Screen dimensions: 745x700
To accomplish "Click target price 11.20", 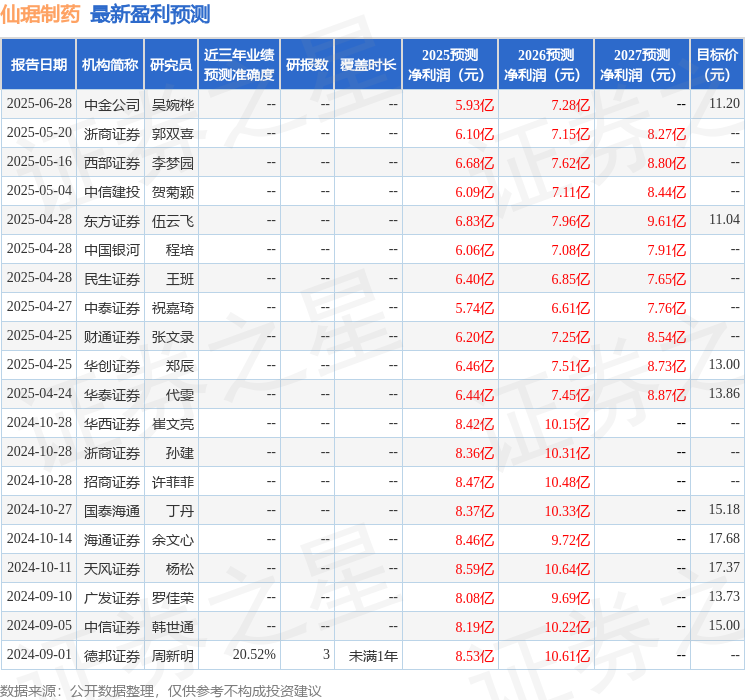I will coord(724,104).
